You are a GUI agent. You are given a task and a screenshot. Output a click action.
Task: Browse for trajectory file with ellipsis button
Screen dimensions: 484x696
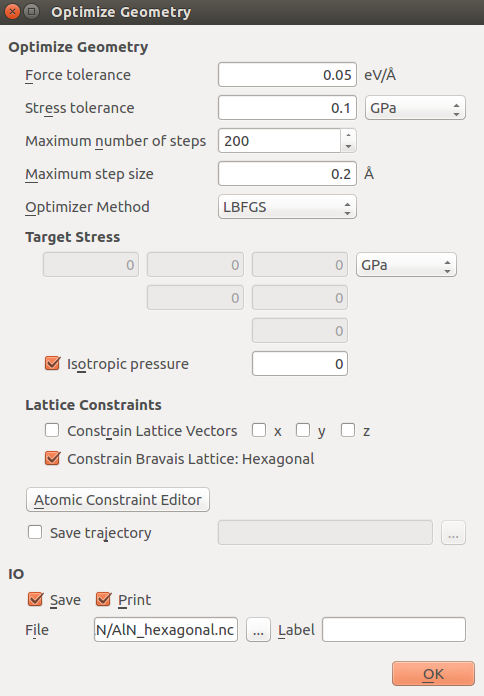click(453, 532)
